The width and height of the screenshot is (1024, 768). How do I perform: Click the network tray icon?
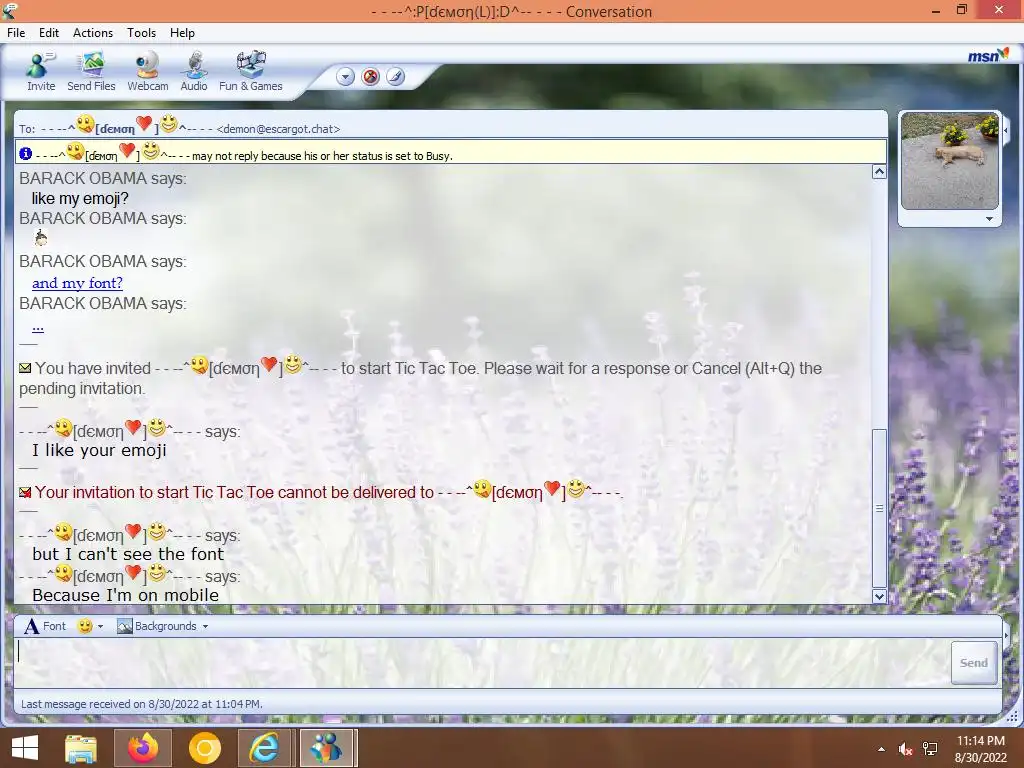click(930, 749)
